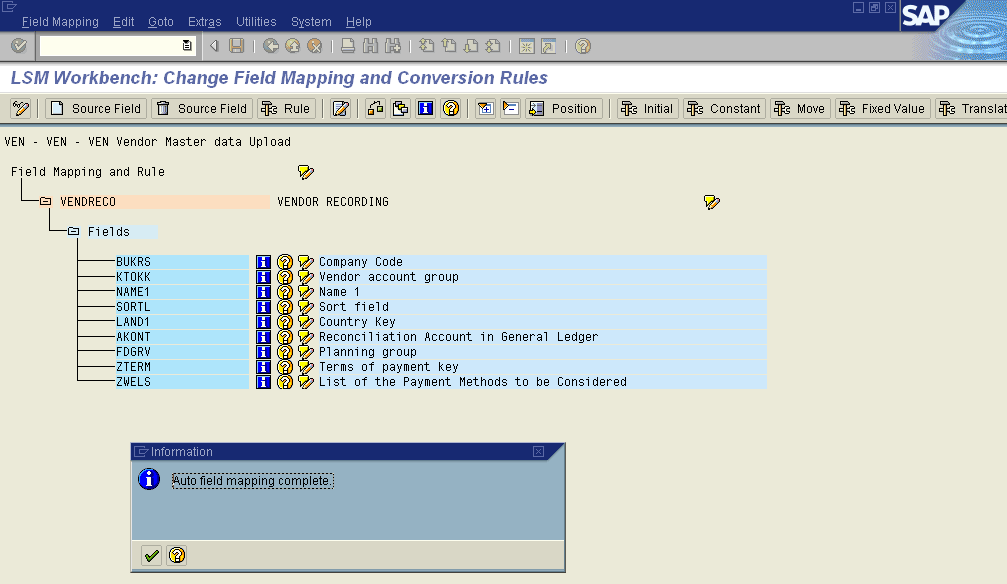Click the question mark icon beside NAME1
The height and width of the screenshot is (584, 1007).
pyautogui.click(x=285, y=292)
